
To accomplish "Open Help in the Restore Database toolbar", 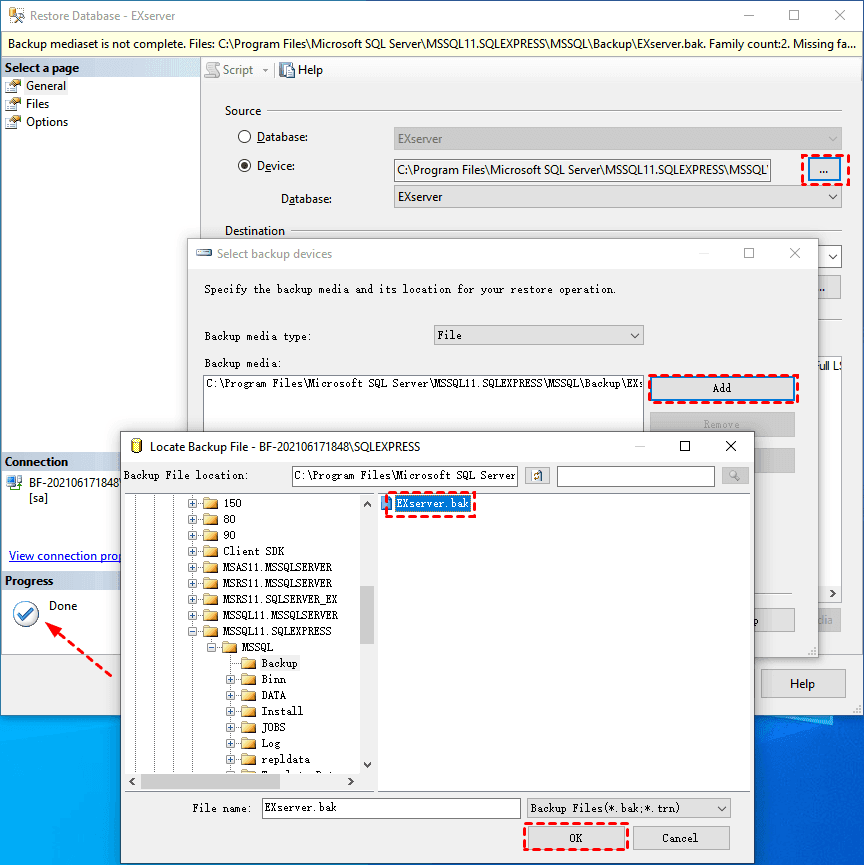I will point(301,70).
